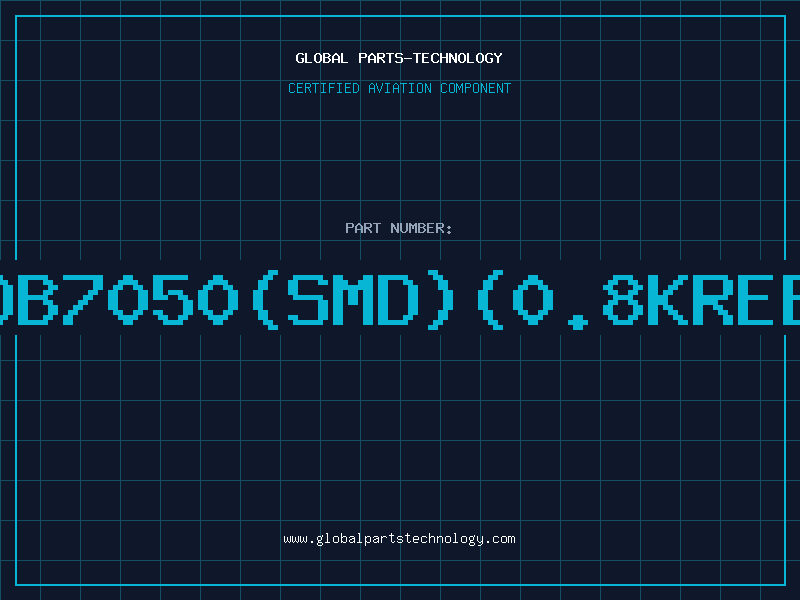Viewport: 800px width, 600px height.
Task: Click the GLOBAL PARTS-TECHNOLOGY heading
Action: (399, 58)
